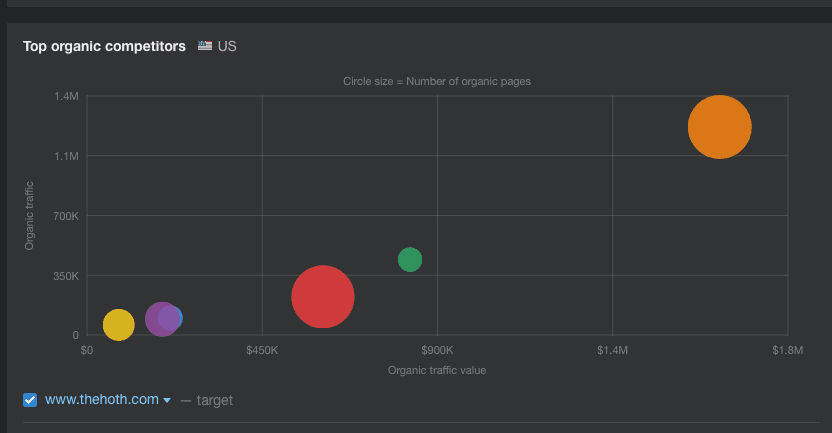The height and width of the screenshot is (433, 832).
Task: Click the small green bubble
Action: pyautogui.click(x=410, y=260)
